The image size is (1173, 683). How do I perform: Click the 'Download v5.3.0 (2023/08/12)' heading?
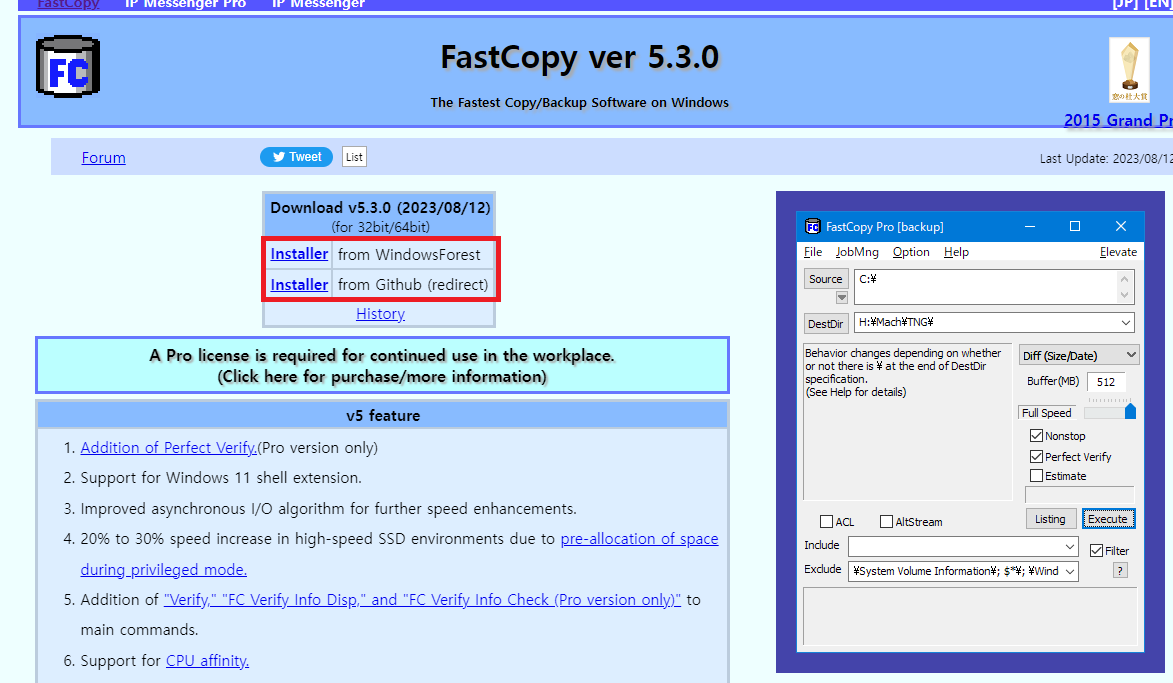pos(380,208)
